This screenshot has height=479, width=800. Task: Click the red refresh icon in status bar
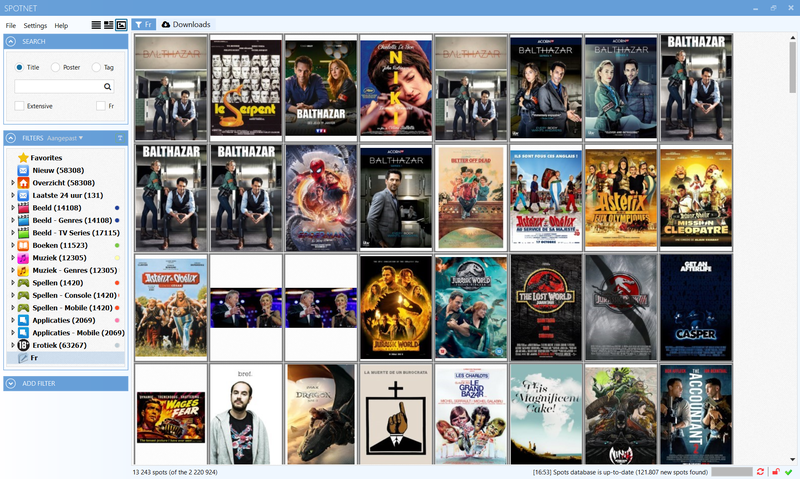[x=760, y=472]
